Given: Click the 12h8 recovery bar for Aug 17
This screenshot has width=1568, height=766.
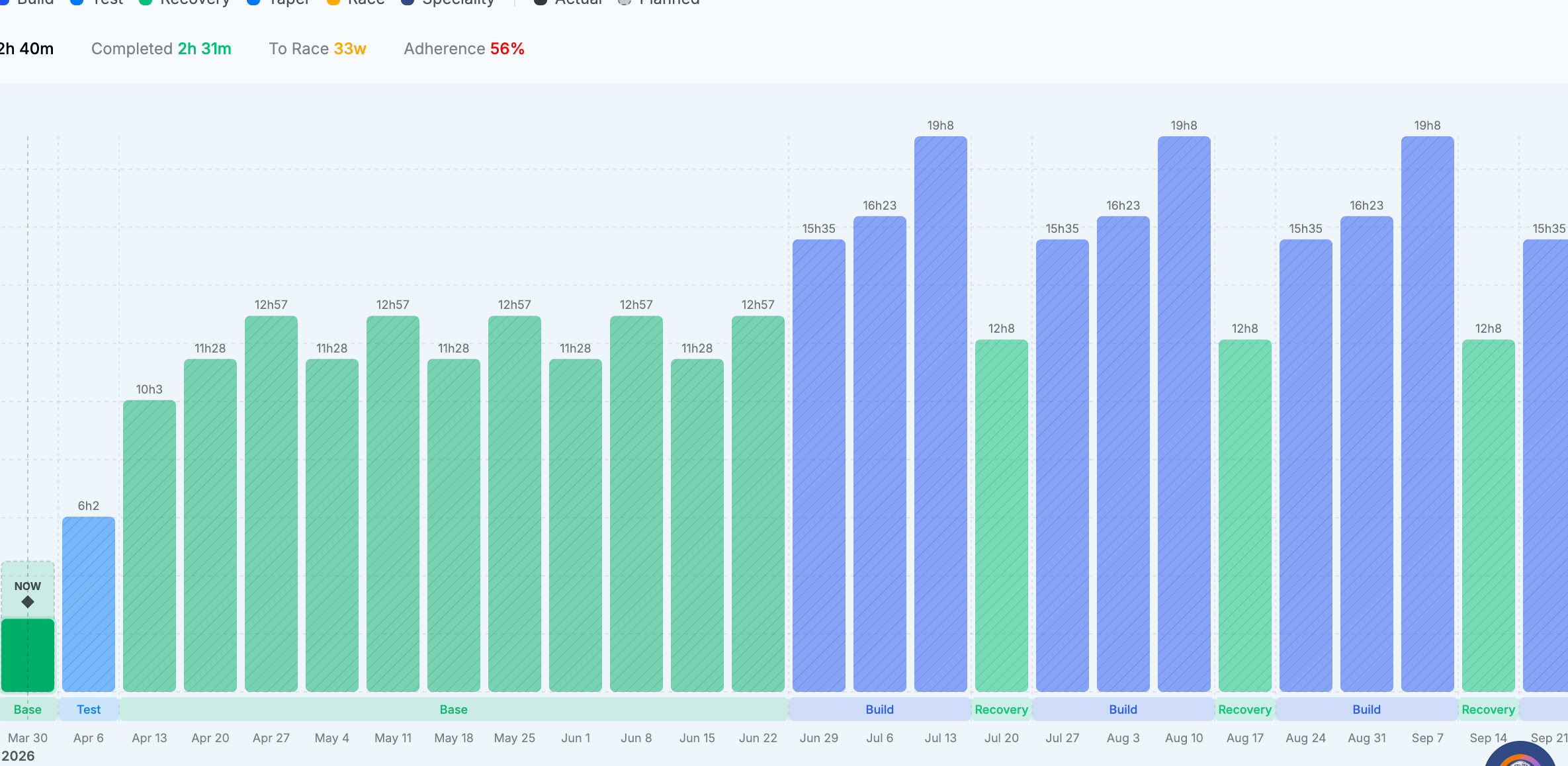Looking at the screenshot, I should [x=1244, y=516].
